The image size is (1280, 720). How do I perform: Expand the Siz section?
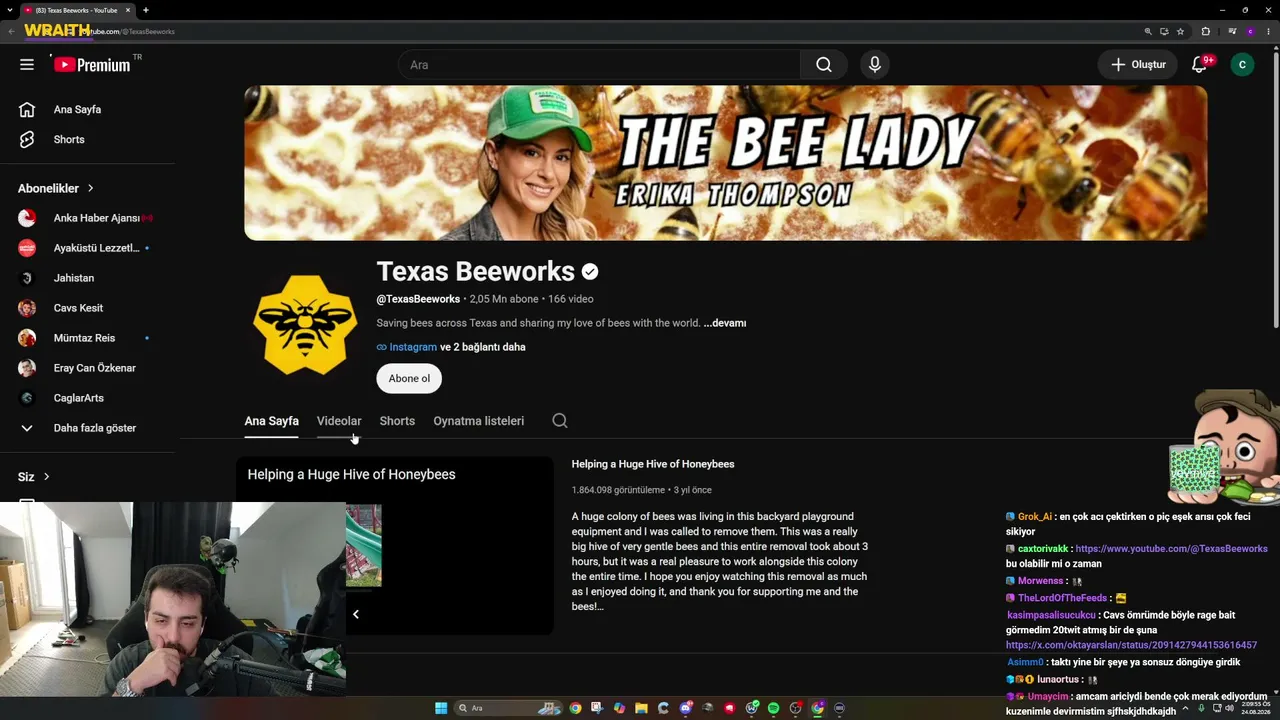[35, 477]
